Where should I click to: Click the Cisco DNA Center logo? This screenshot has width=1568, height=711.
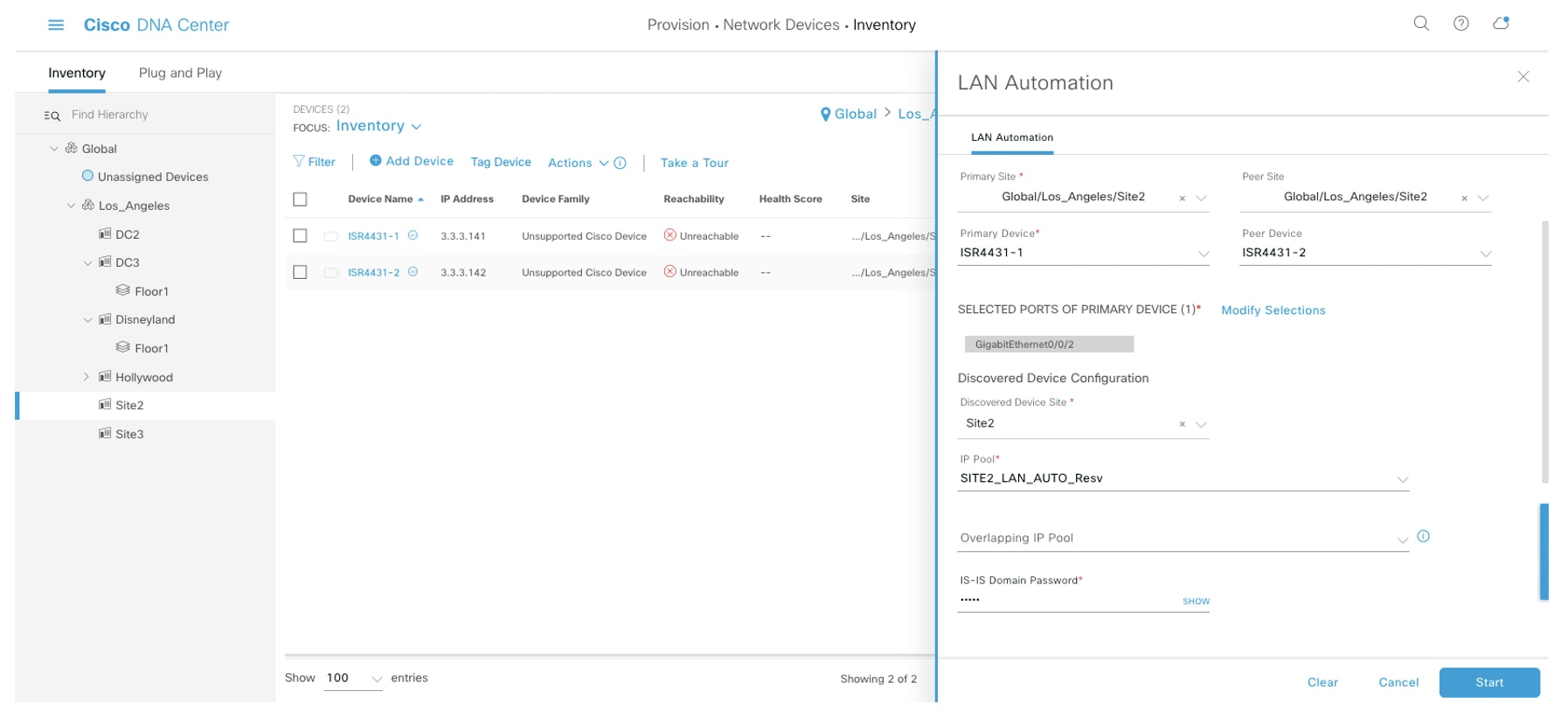tap(156, 25)
